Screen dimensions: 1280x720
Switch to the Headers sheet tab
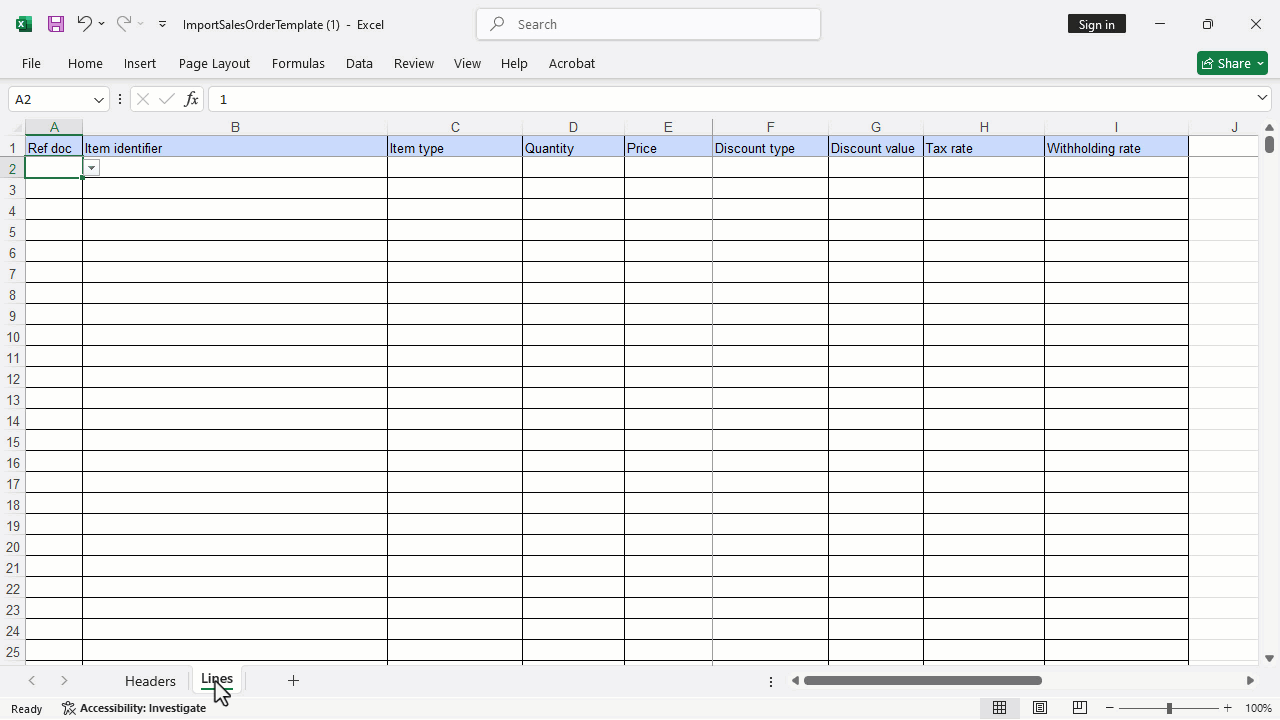[x=150, y=681]
